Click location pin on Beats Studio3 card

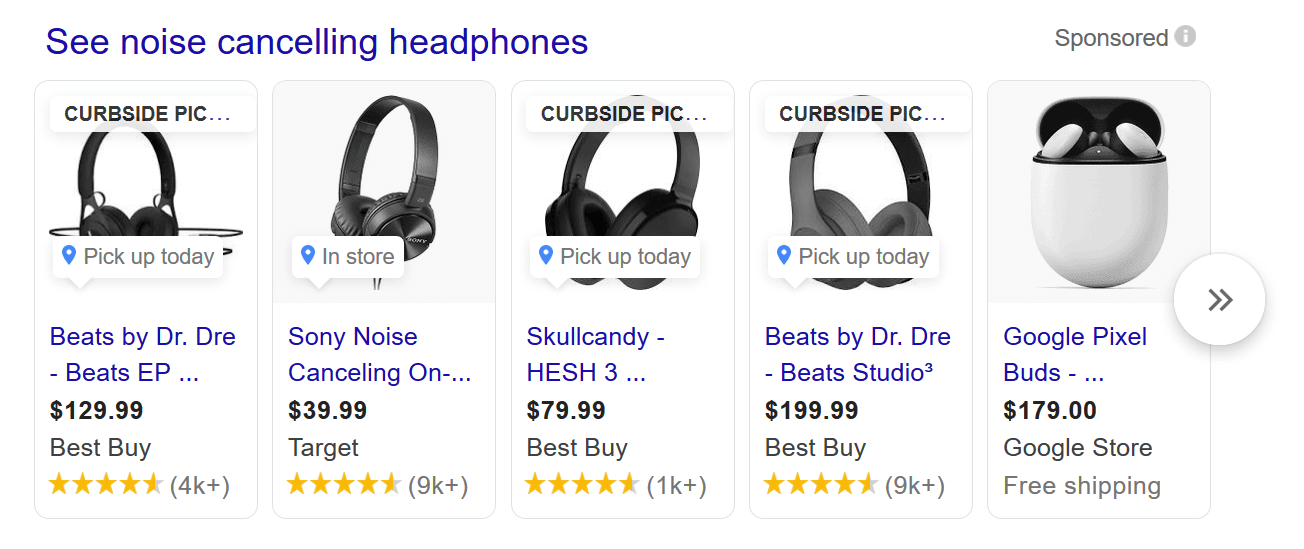click(784, 255)
